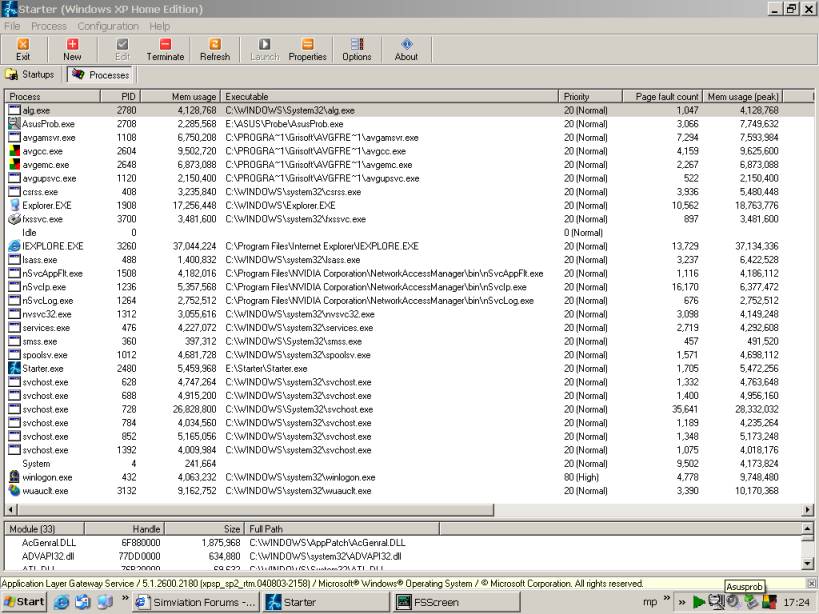Viewport: 819px width, 614px height.
Task: Click the New toolbar icon
Action: [x=72, y=49]
